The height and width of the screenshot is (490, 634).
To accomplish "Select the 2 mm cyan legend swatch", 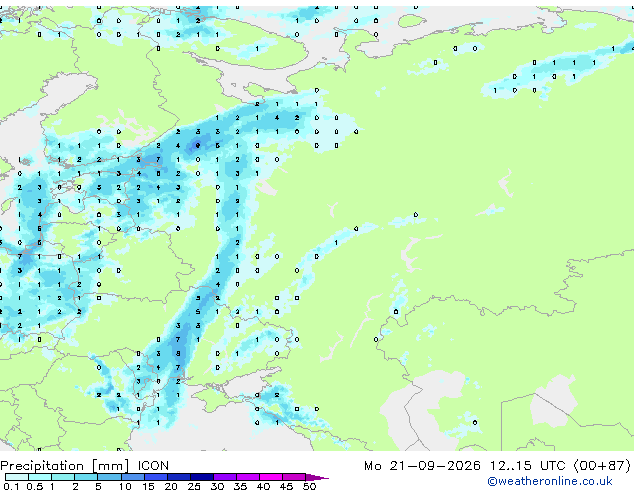I will click(x=86, y=477).
